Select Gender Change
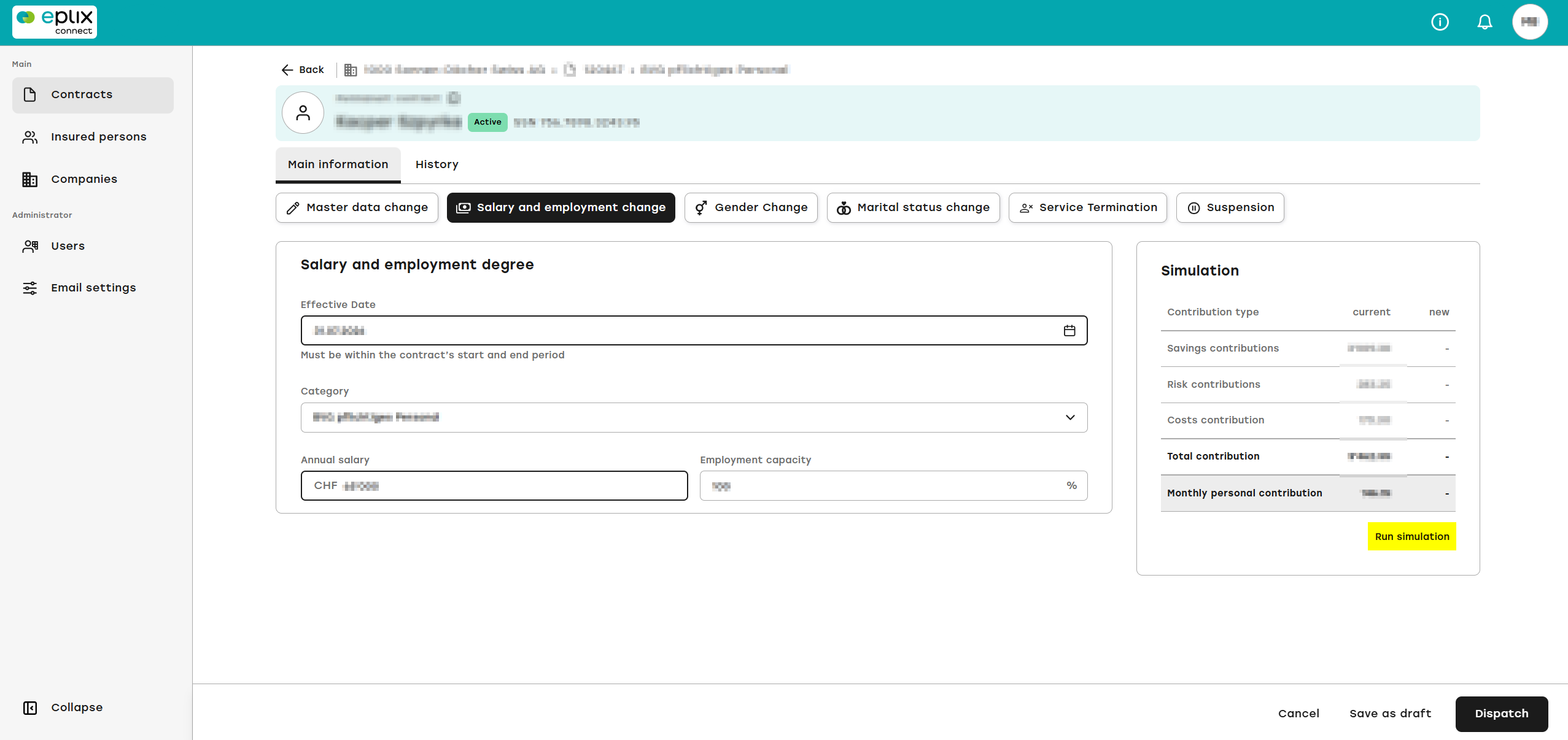The width and height of the screenshot is (1568, 740). [x=751, y=207]
